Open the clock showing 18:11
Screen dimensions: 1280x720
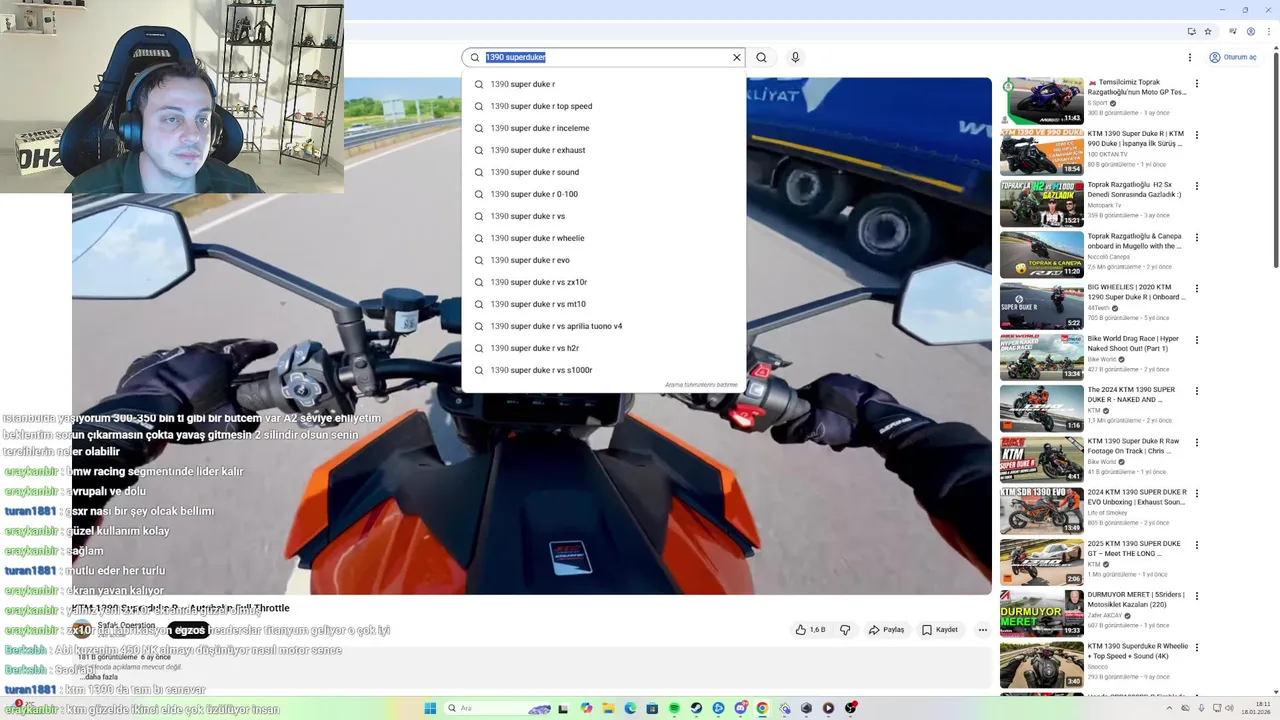pos(1254,708)
